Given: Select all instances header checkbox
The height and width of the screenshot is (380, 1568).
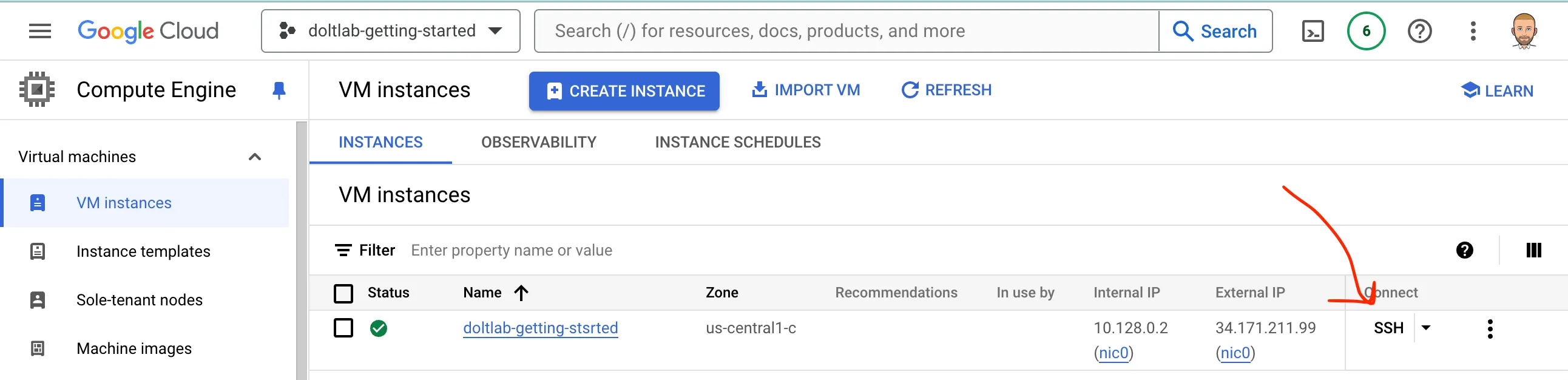Looking at the screenshot, I should coord(343,294).
